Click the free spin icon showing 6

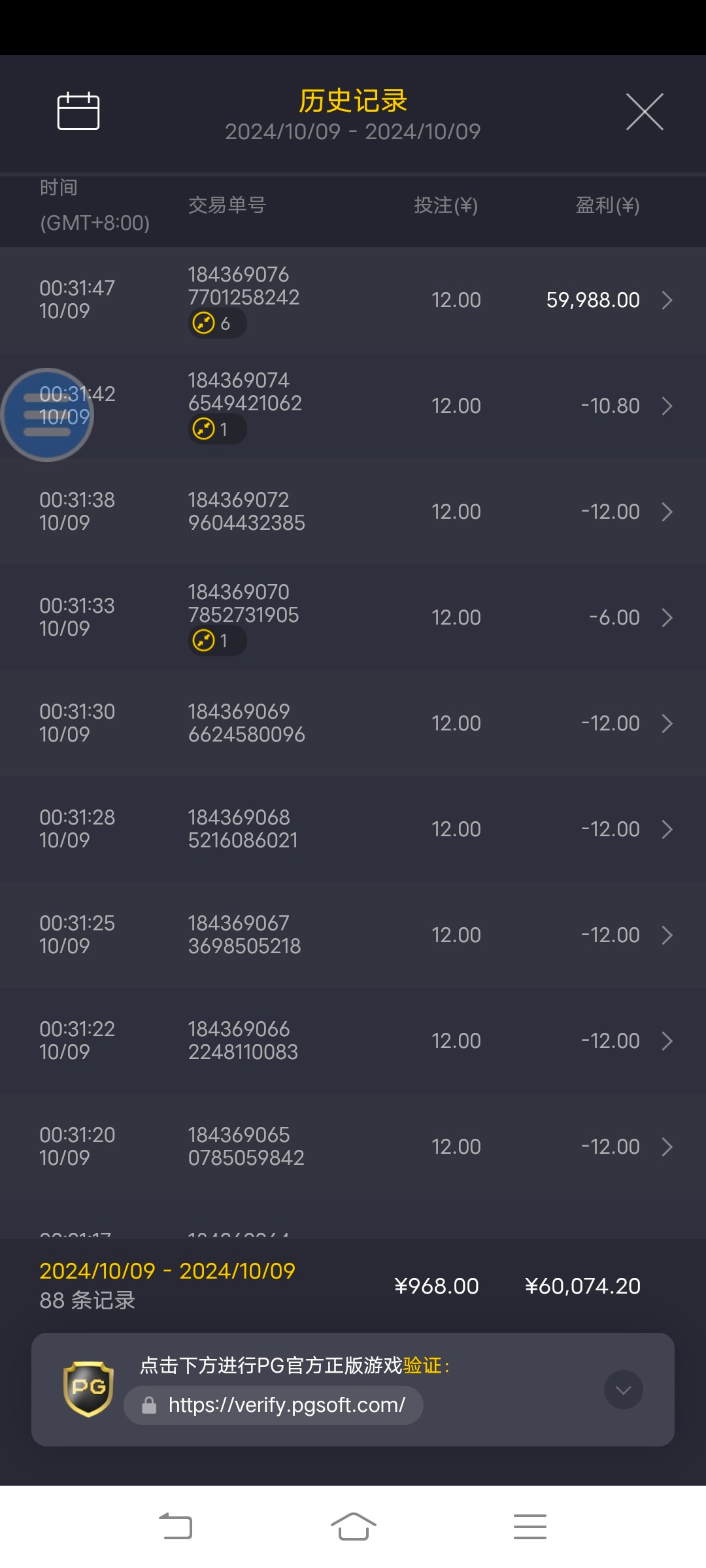tap(205, 323)
